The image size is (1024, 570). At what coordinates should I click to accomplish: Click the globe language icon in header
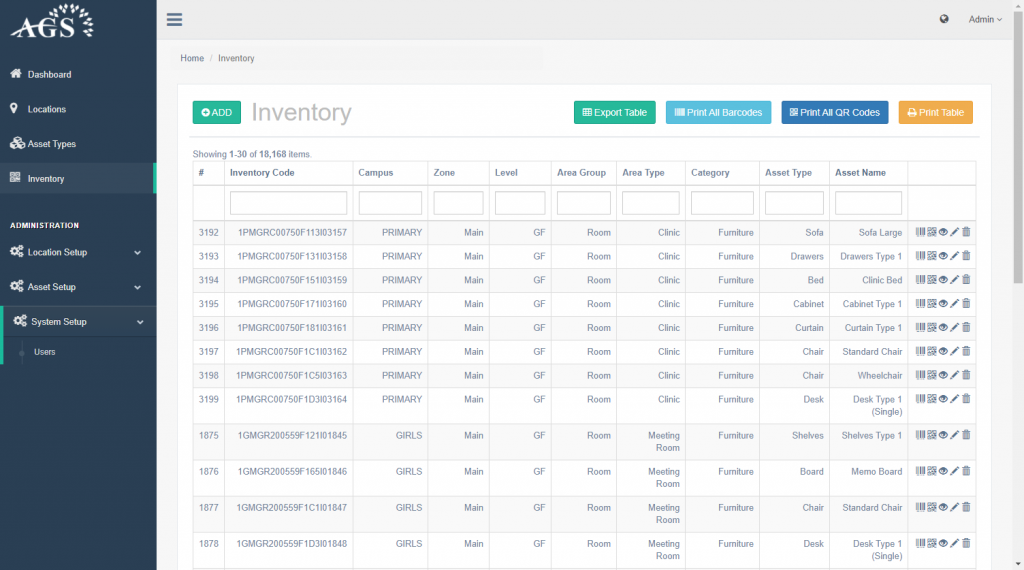(944, 19)
